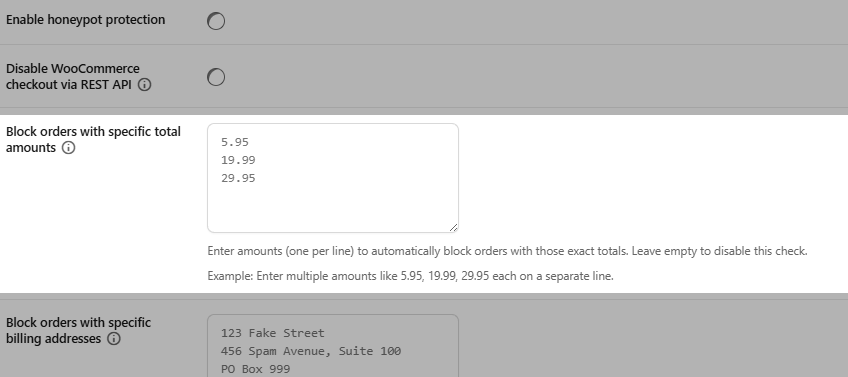
Task: Click 'Block orders with specific billing addresses' label
Action: click(78, 330)
